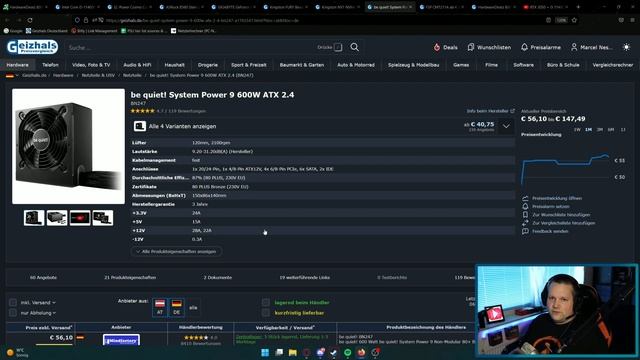
Task: Jump to the 21 Produkteigenschaften section
Action: 130,278
